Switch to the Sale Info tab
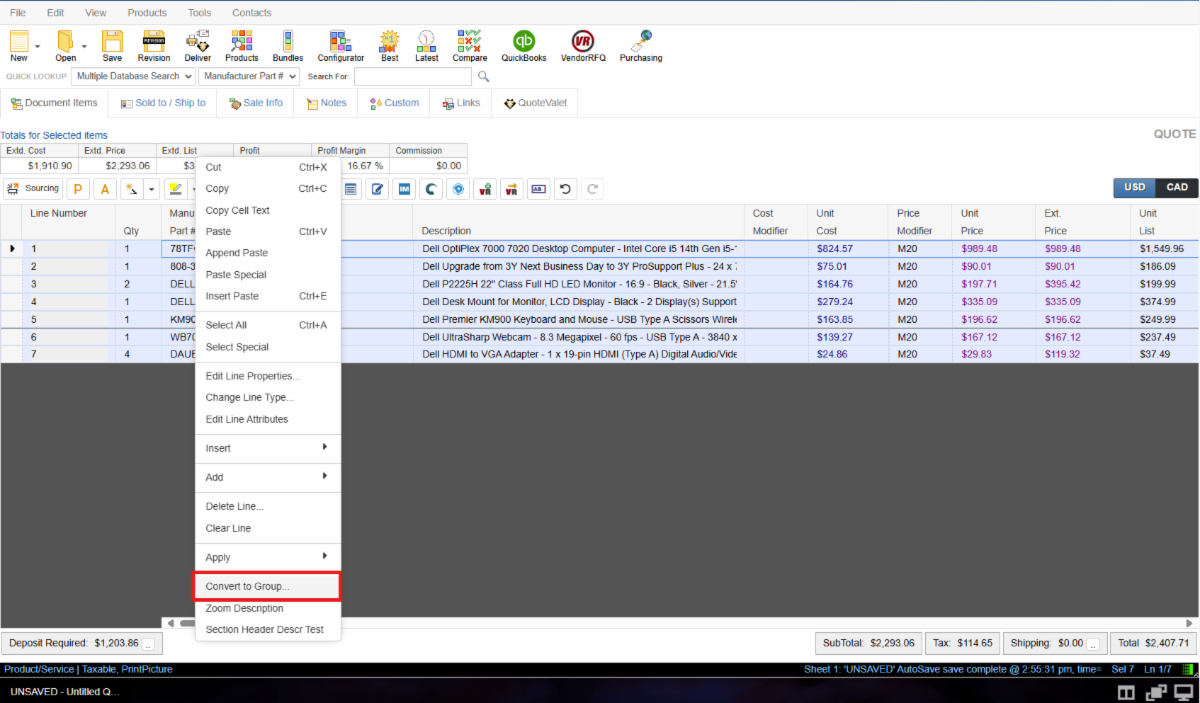 (256, 103)
